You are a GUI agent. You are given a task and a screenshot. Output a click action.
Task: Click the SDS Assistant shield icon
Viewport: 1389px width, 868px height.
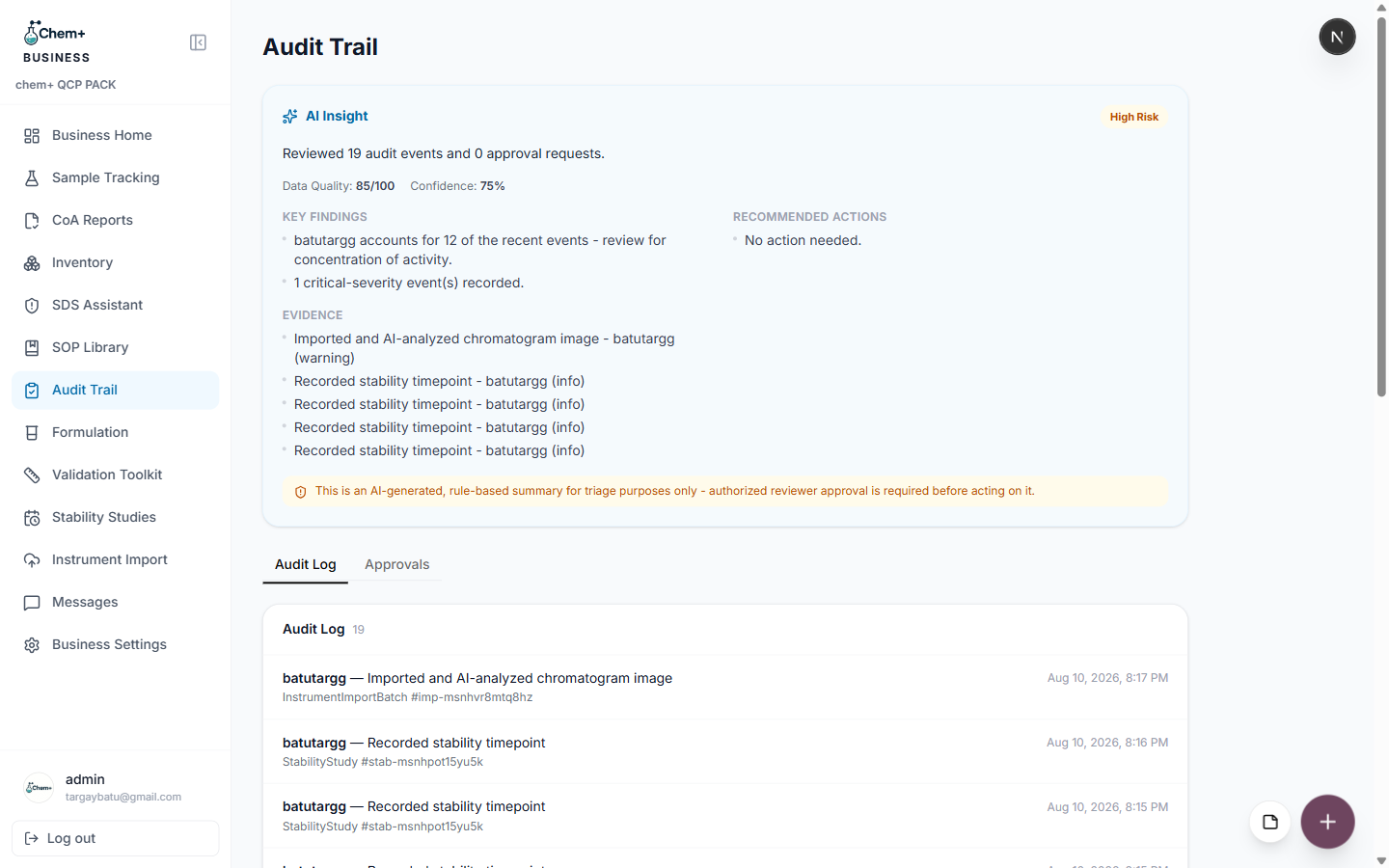point(32,306)
